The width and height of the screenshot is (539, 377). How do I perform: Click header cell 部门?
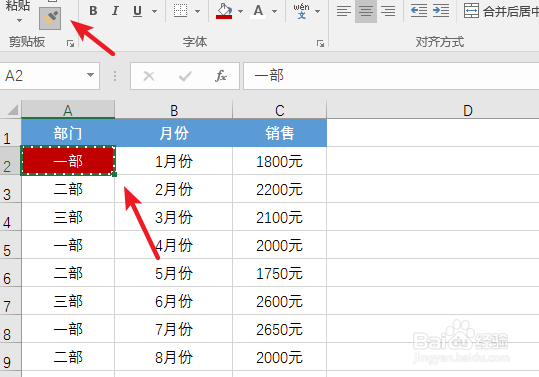[x=68, y=133]
